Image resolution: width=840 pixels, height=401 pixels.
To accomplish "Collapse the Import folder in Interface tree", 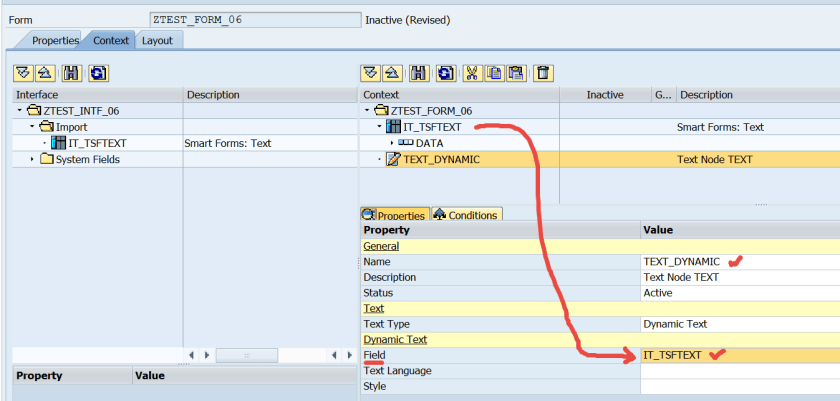I will pyautogui.click(x=31, y=127).
